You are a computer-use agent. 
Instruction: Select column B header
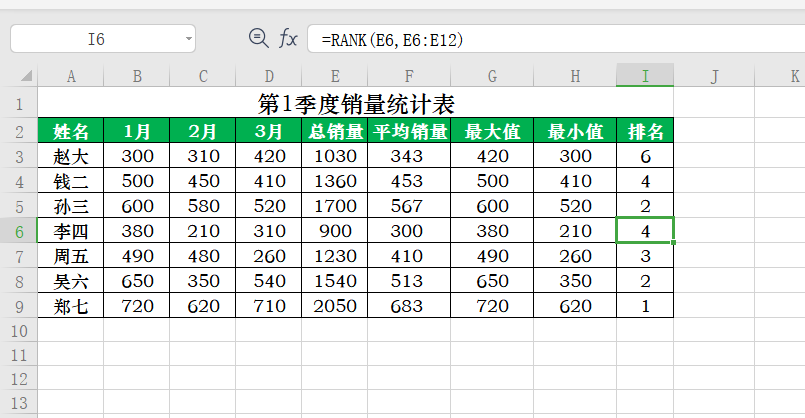137,77
